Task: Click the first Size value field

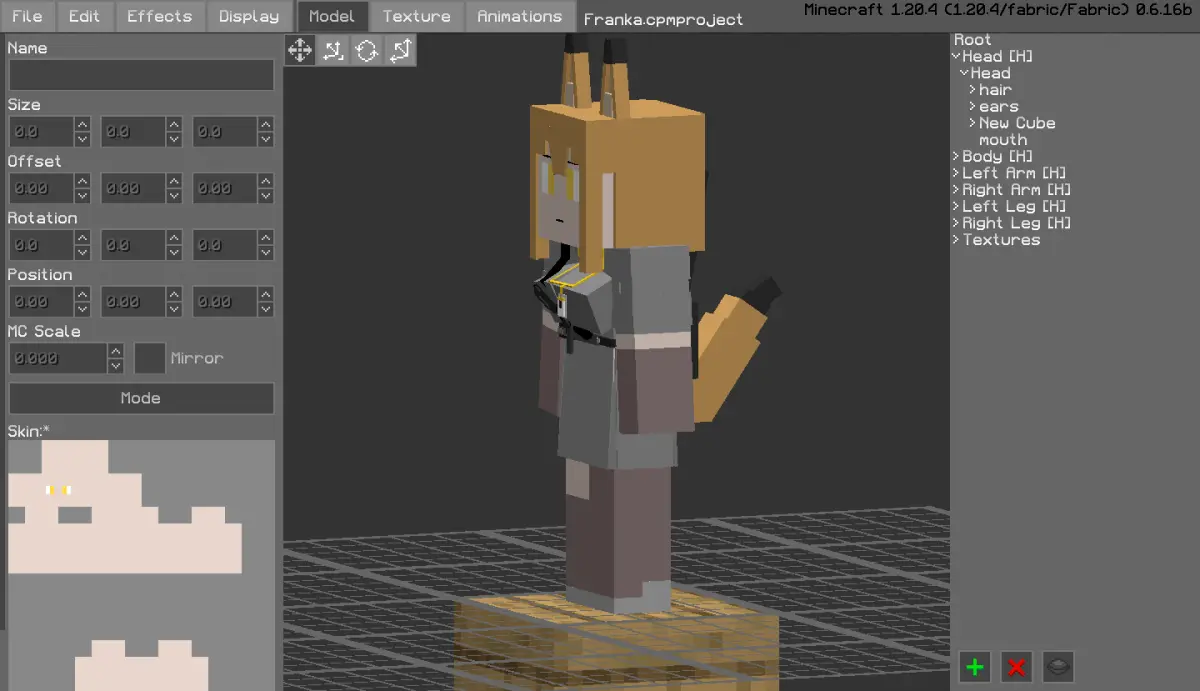Action: [41, 132]
